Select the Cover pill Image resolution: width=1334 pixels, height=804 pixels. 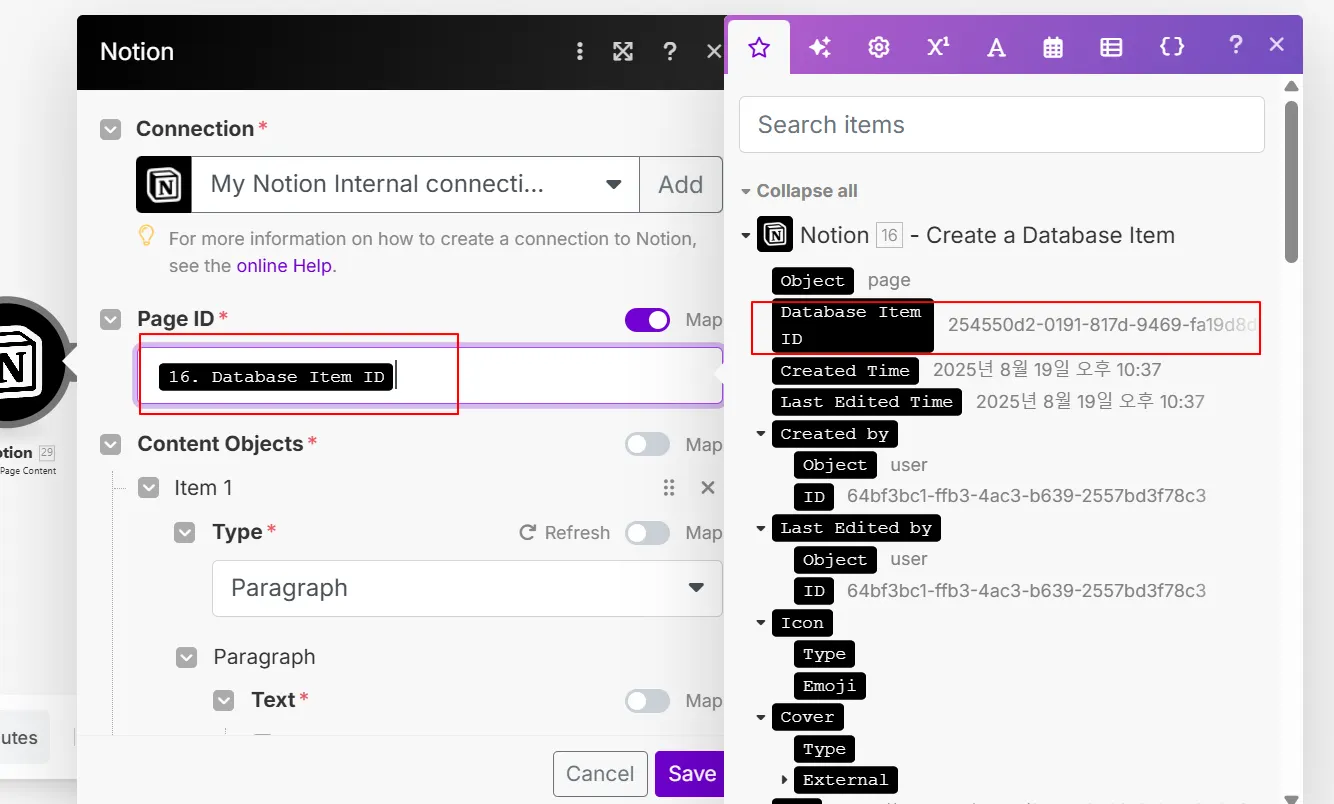point(807,717)
